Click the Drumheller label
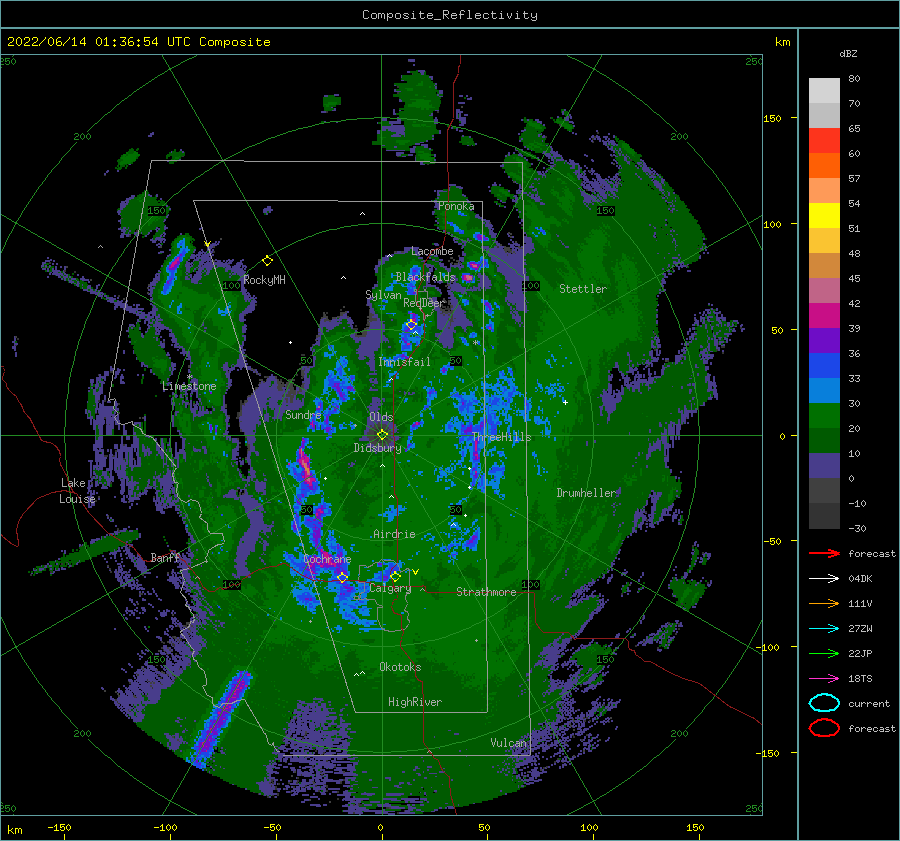 (586, 493)
